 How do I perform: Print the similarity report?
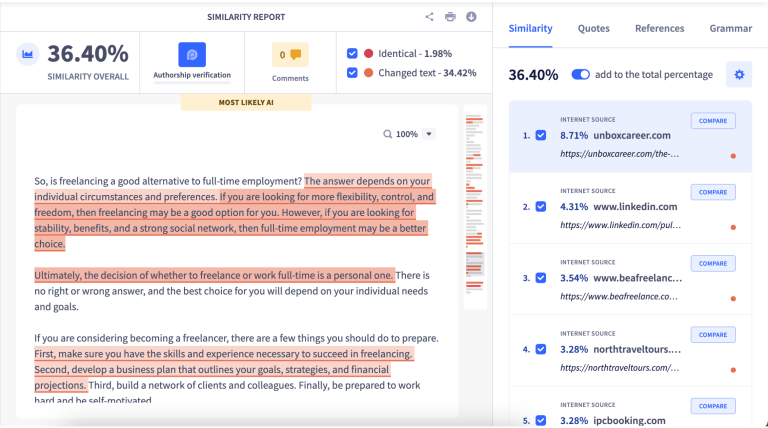[x=450, y=17]
